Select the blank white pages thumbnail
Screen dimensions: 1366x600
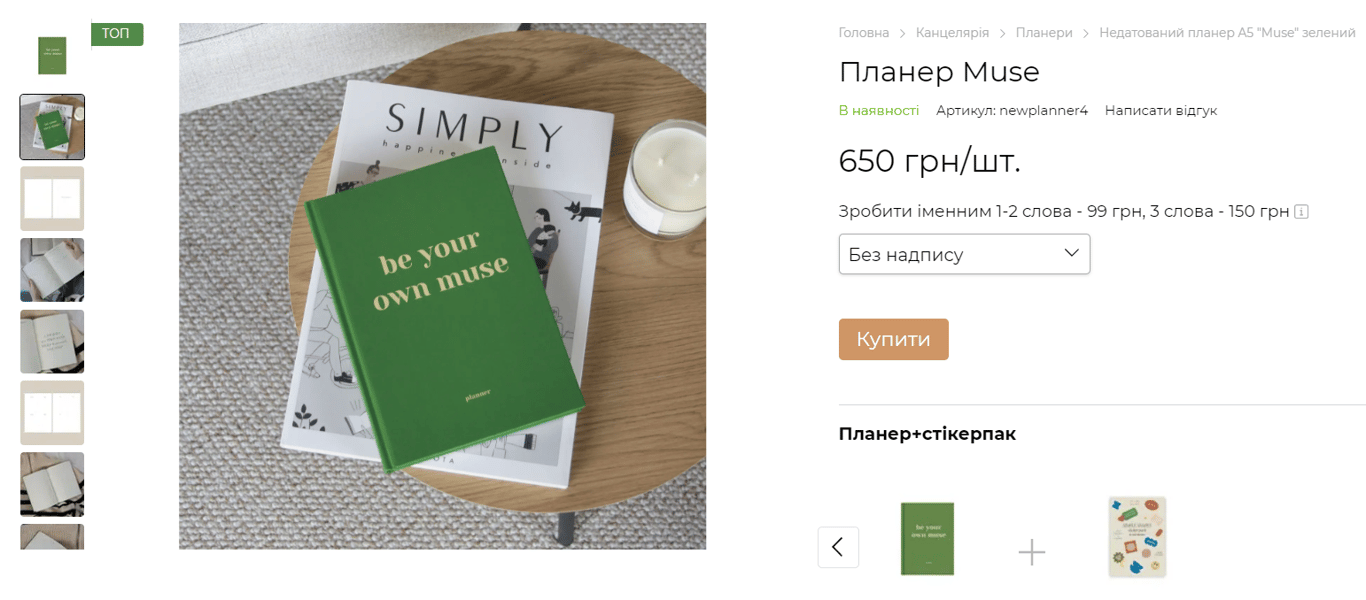(x=52, y=198)
